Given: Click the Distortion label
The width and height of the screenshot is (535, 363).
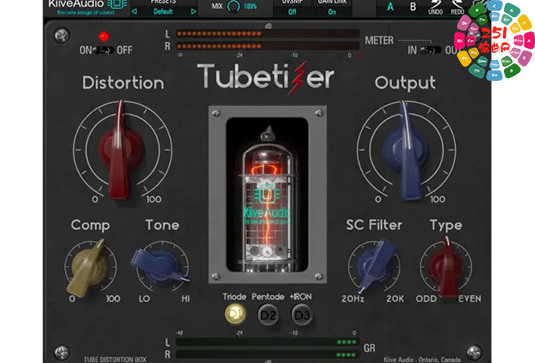Looking at the screenshot, I should (123, 83).
